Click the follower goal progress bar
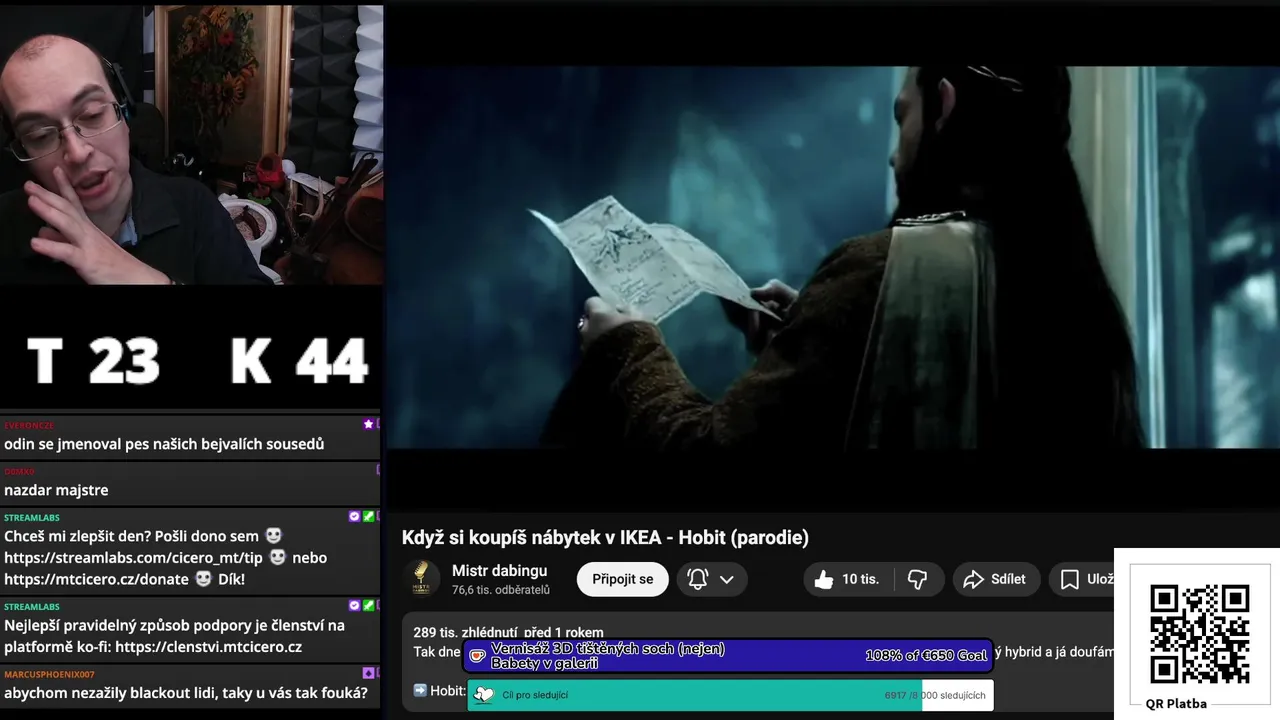Screen dimensions: 1280x720 click(730, 695)
